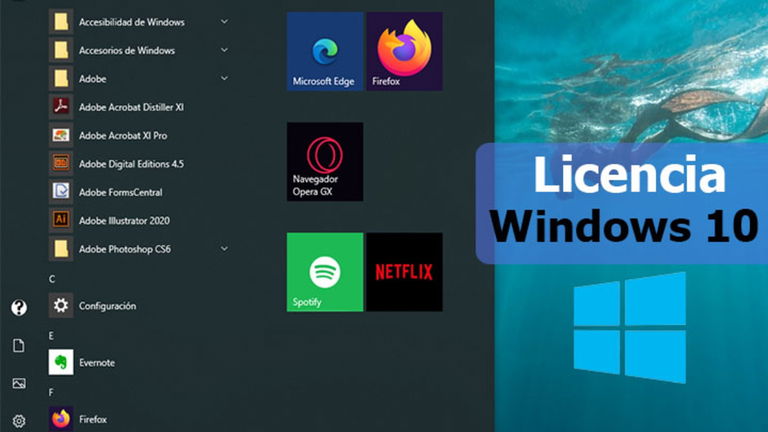Click the Adobe folder icon
Screen dimensions: 768x432
[61, 78]
